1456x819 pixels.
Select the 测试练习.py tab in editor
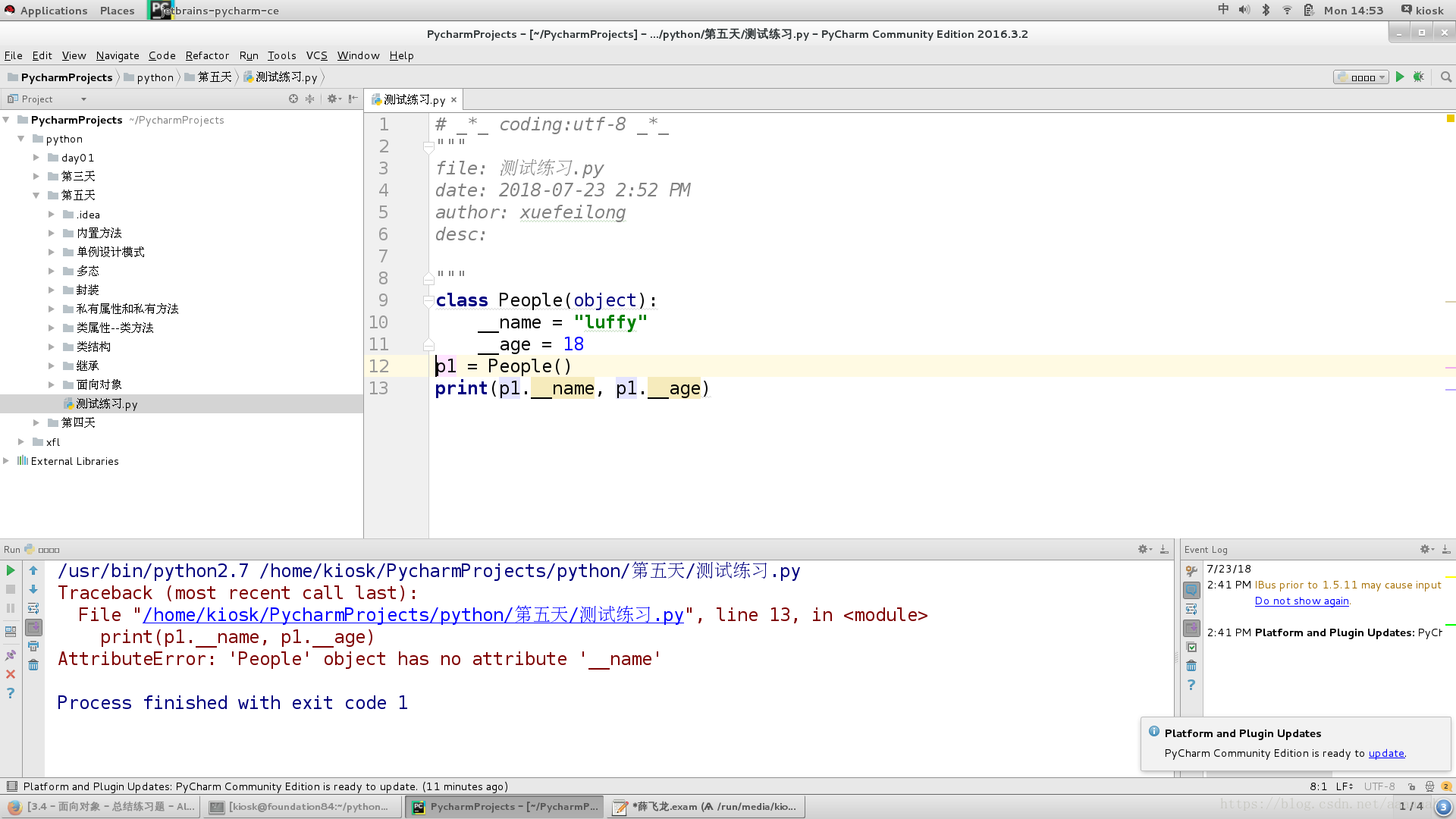(409, 99)
